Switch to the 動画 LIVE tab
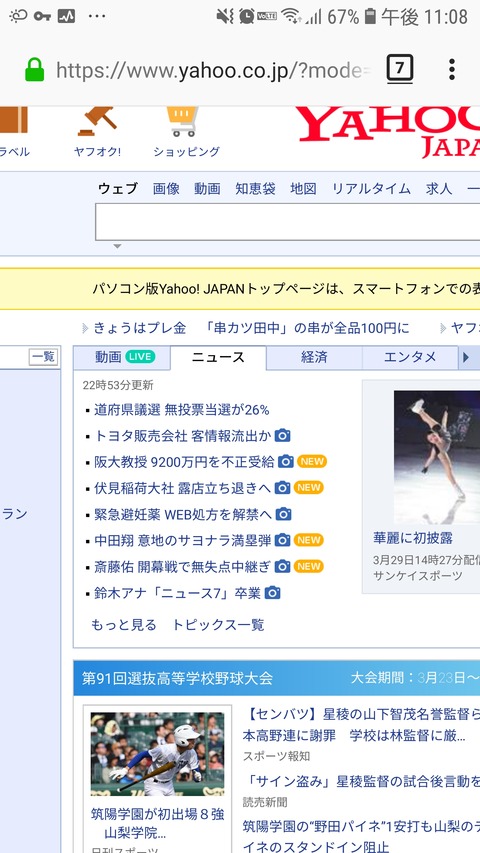This screenshot has height=853, width=480. point(122,357)
